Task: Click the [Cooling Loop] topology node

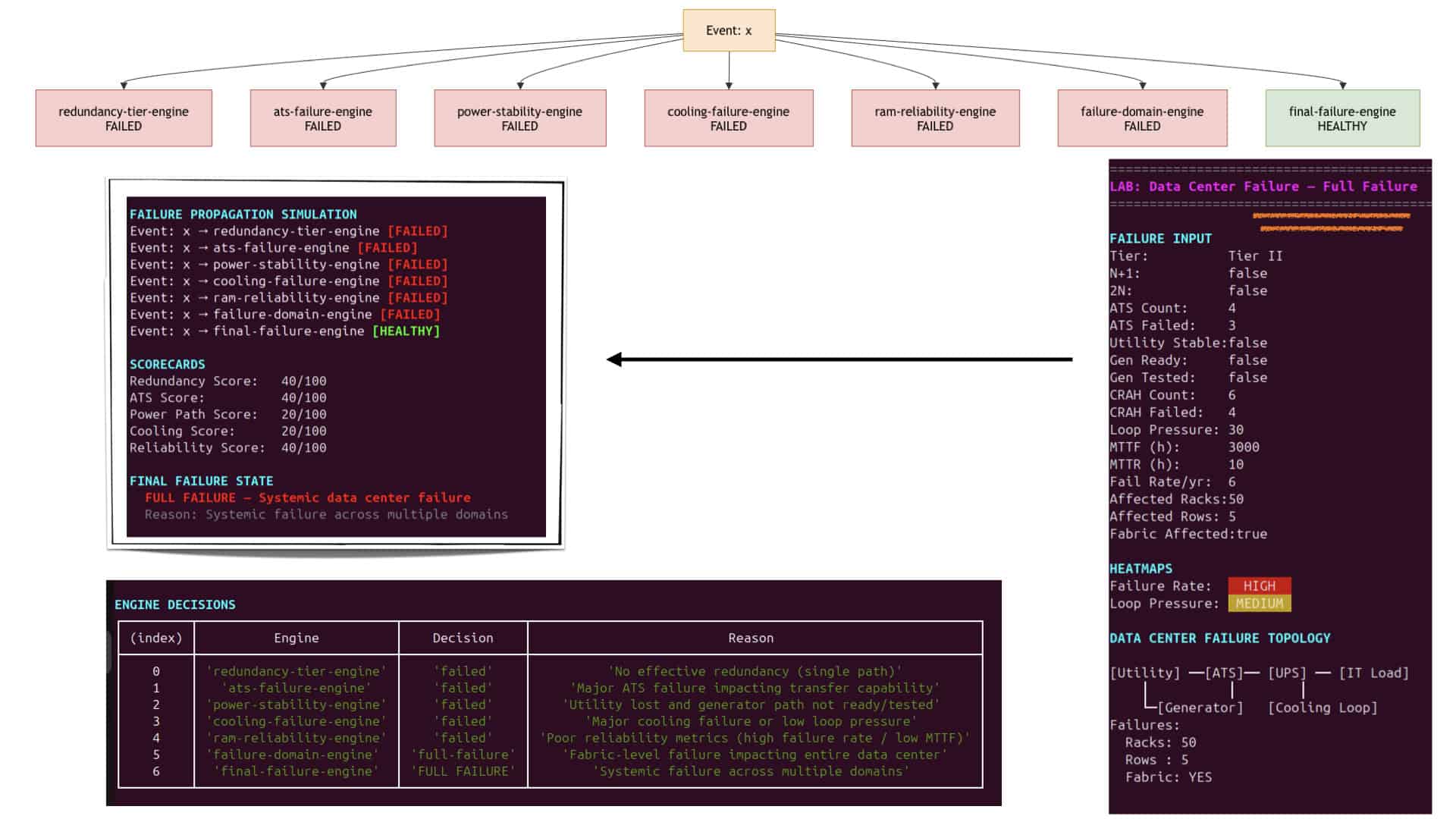Action: (x=1323, y=708)
